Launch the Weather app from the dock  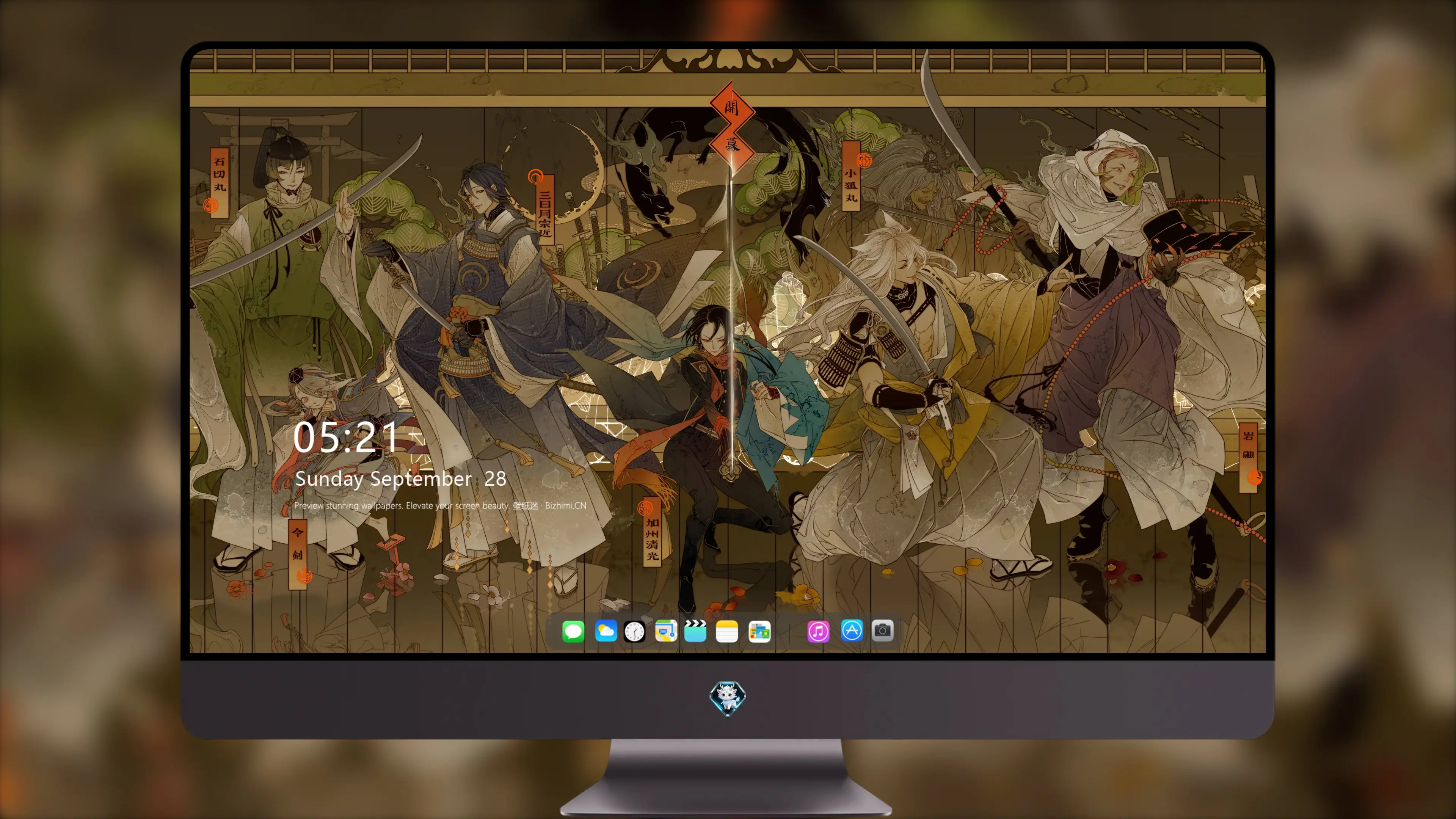coord(606,631)
